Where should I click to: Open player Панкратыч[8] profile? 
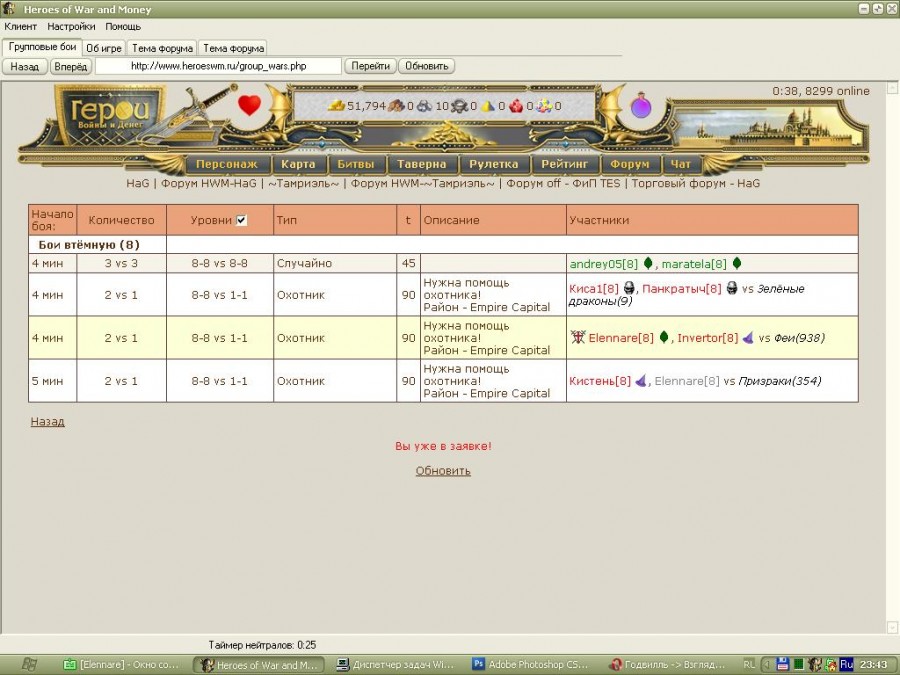tap(681, 289)
